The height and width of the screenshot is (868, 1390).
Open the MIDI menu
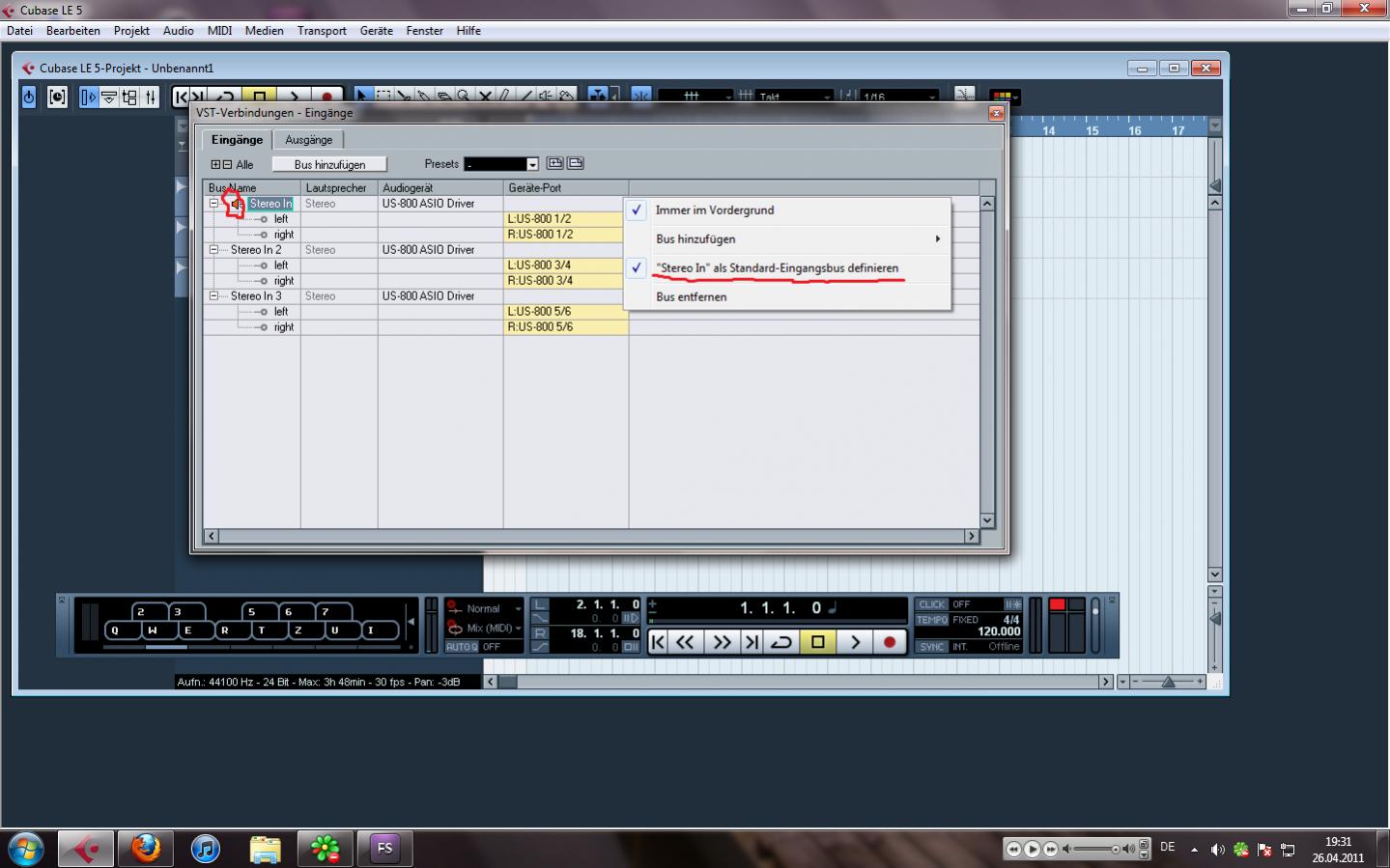pos(219,31)
